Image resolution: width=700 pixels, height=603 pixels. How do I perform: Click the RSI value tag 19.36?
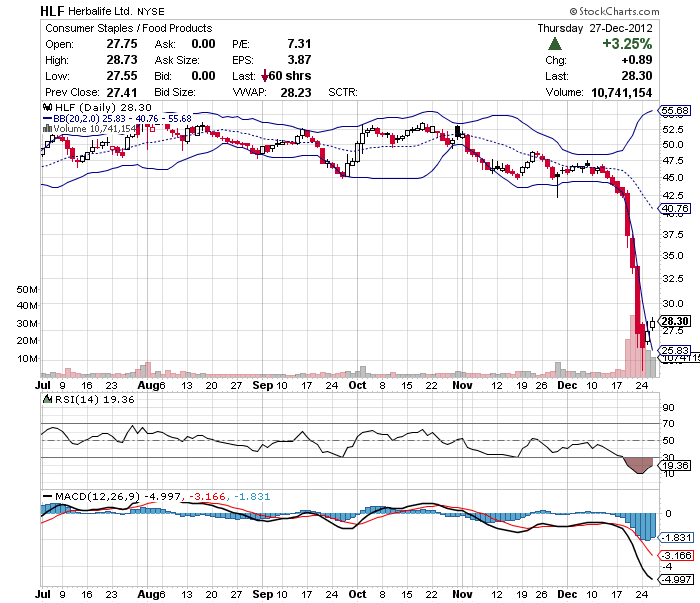click(675, 466)
